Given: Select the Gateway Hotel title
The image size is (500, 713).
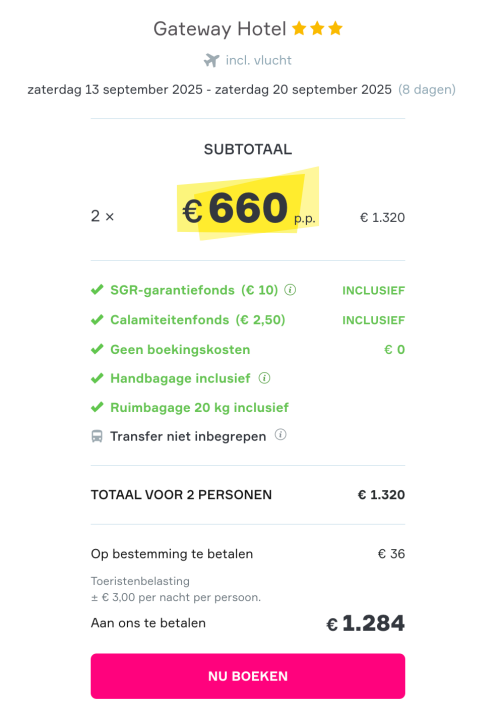Looking at the screenshot, I should pyautogui.click(x=220, y=29).
